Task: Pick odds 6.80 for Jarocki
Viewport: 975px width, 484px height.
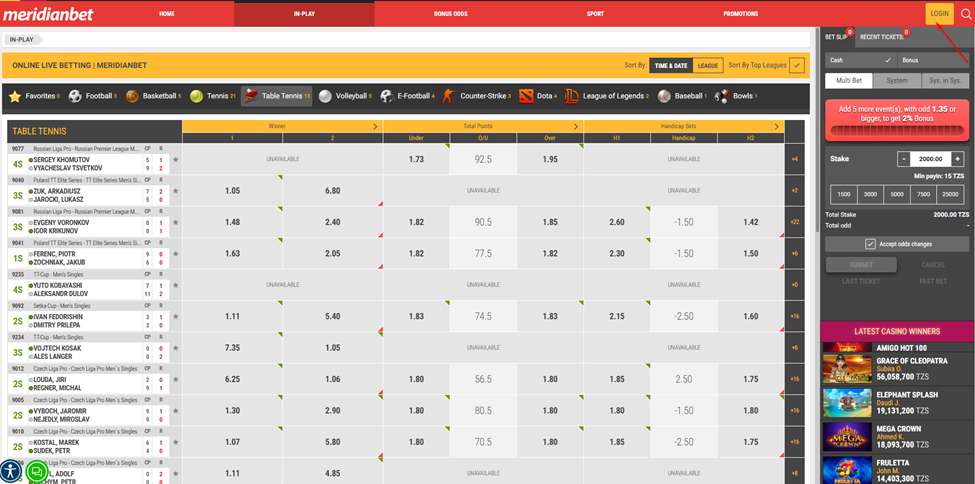Action: tap(333, 191)
